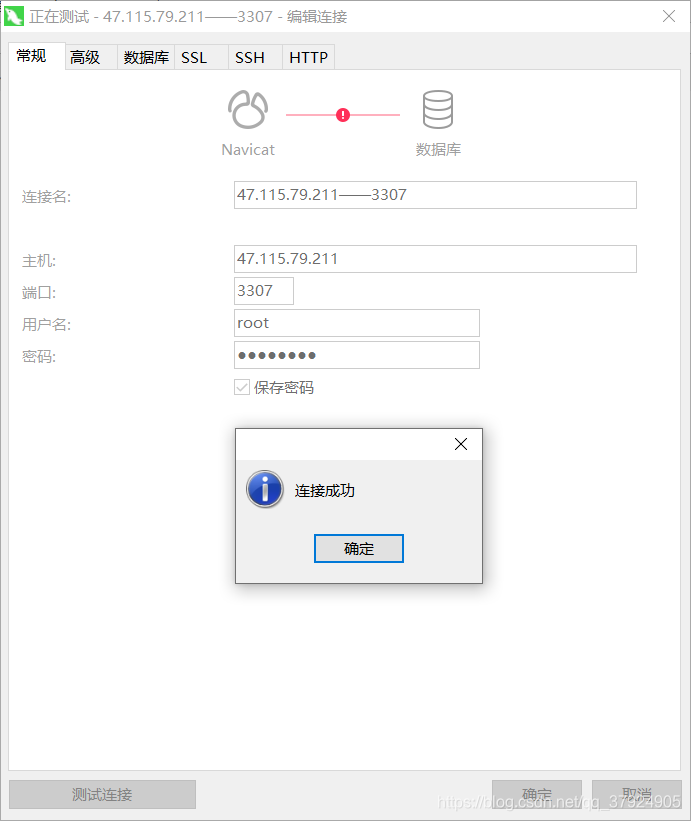691x821 pixels.
Task: Close the 连接成功 message box
Action: pos(461,444)
